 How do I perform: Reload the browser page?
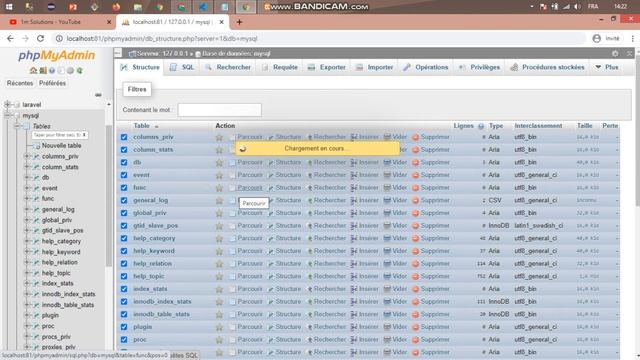(x=40, y=38)
